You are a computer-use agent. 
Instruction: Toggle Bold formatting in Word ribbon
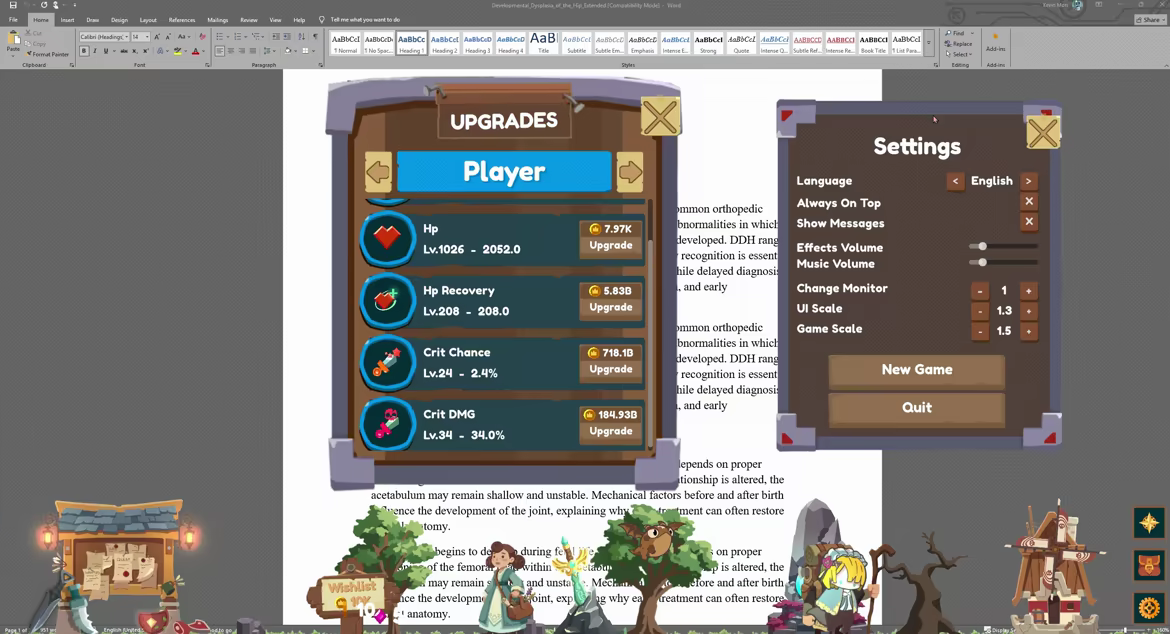click(84, 51)
